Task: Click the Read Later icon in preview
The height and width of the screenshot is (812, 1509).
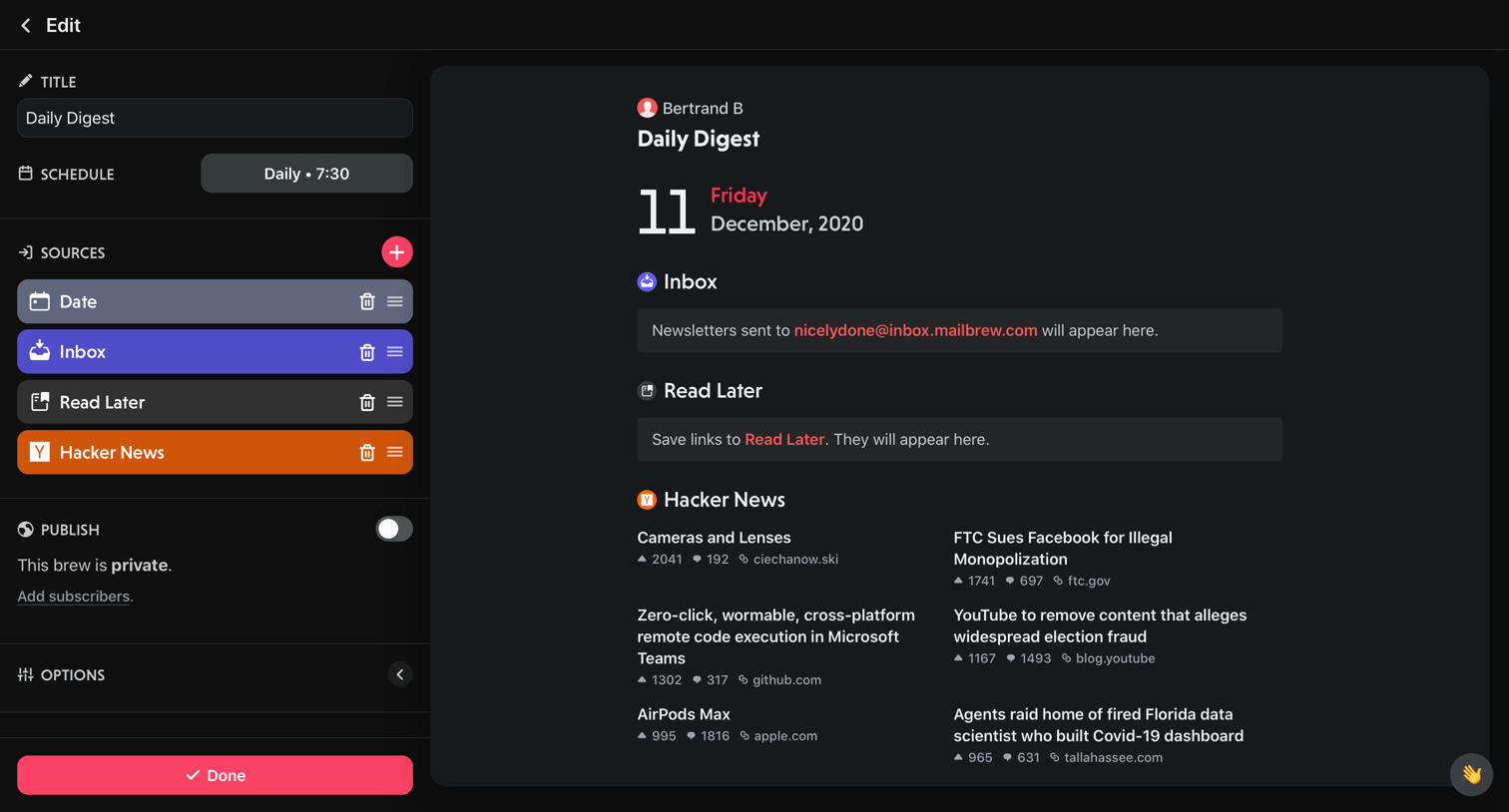Action: 647,391
